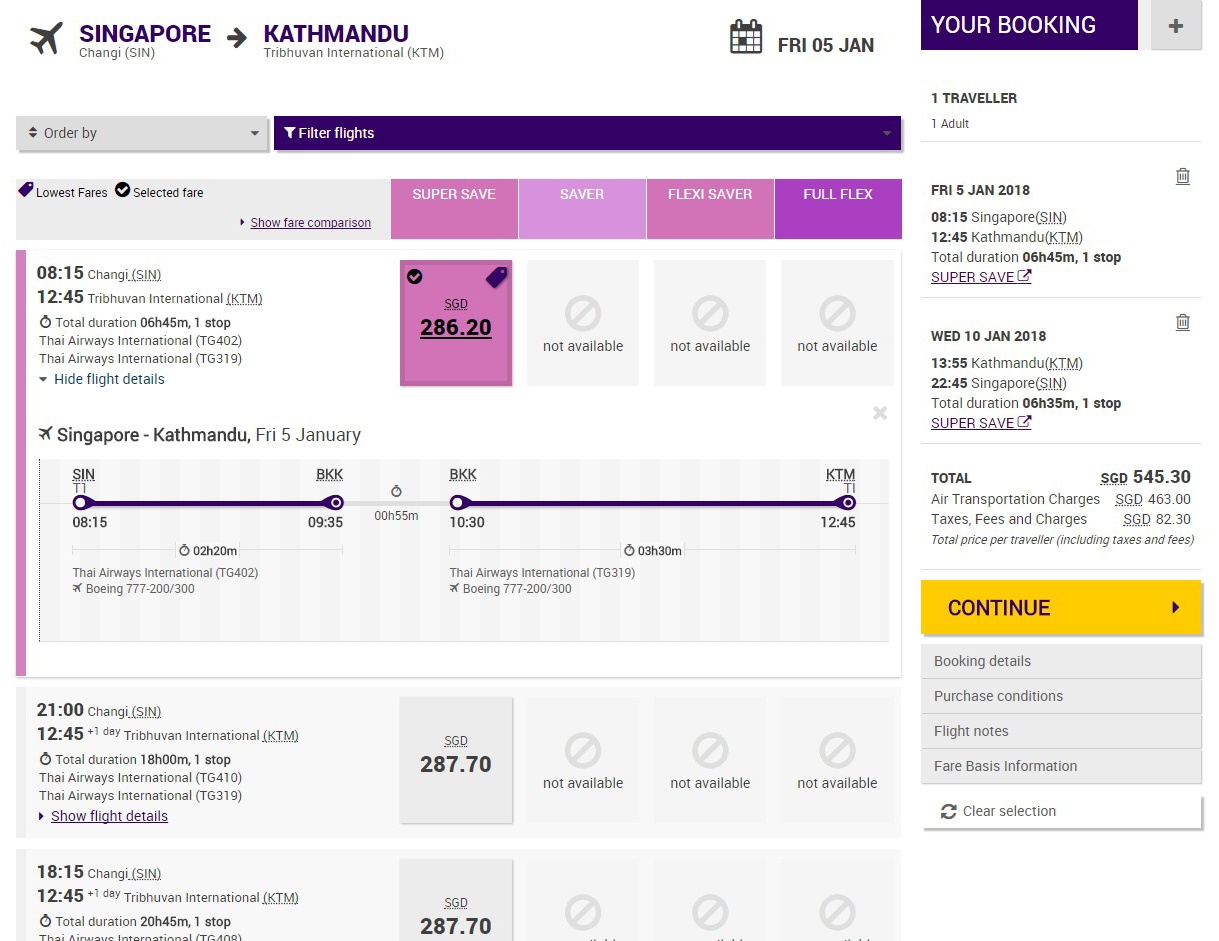Screen dimensions: 1219x941
Task: Click the Selected fare checkmark icon in legend
Action: coord(122,190)
